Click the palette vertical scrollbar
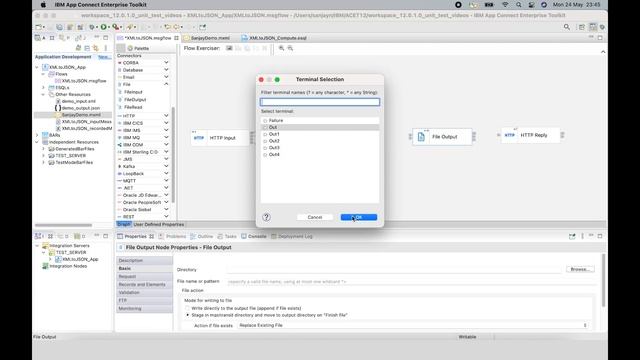The height and width of the screenshot is (360, 640). pos(173,155)
